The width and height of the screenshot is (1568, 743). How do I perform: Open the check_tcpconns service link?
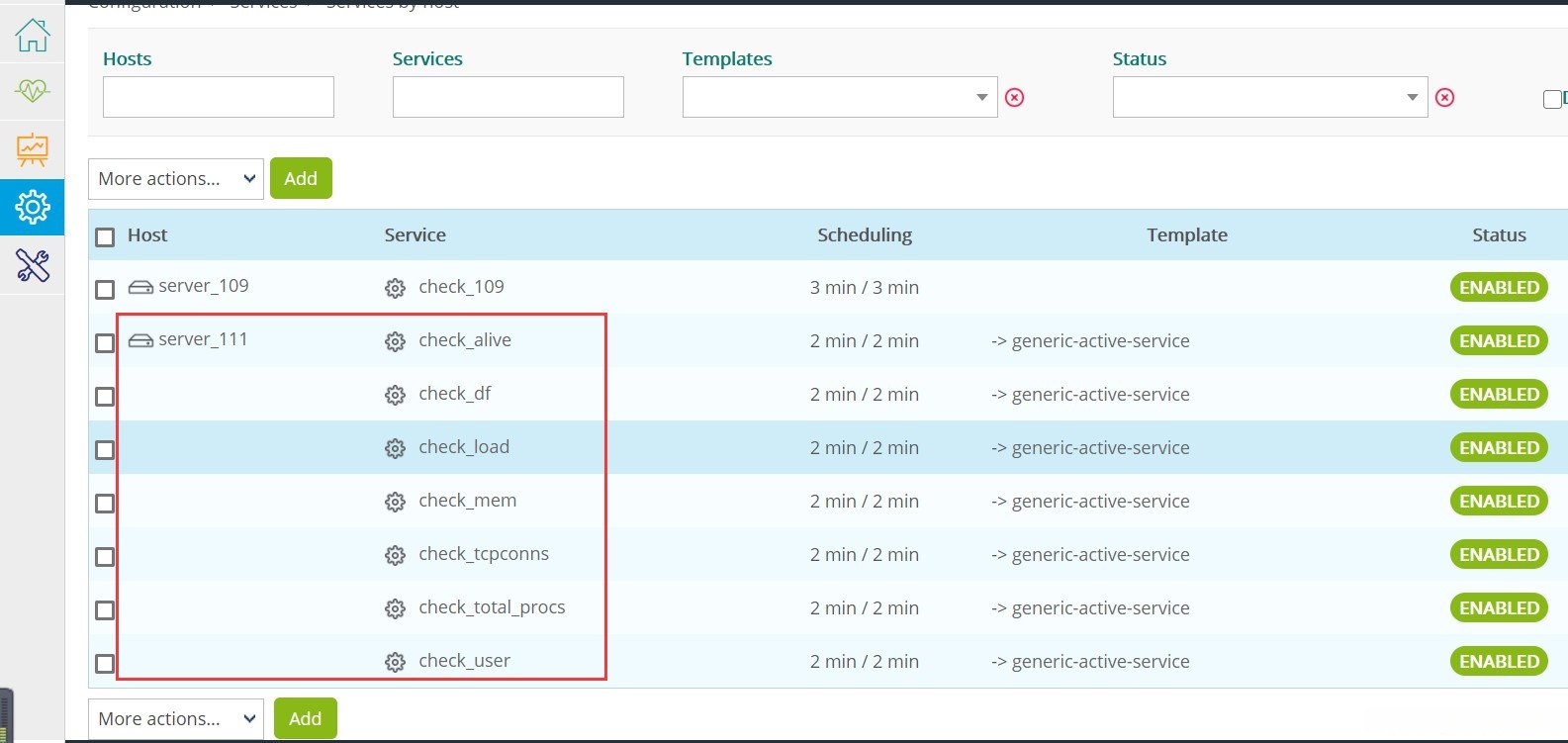click(484, 554)
